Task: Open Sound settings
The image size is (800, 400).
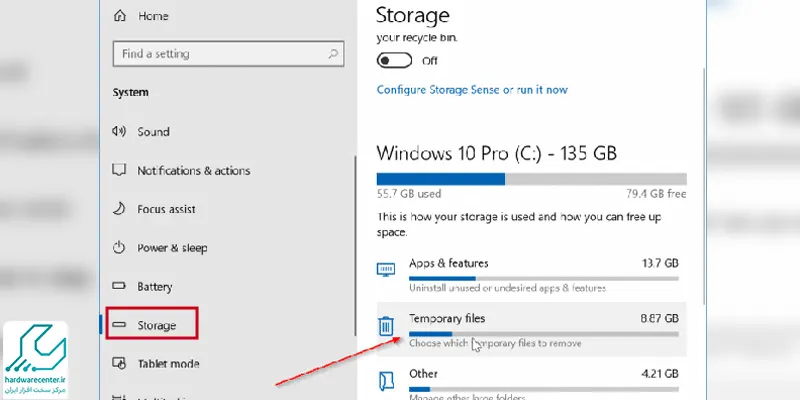Action: coord(153,132)
